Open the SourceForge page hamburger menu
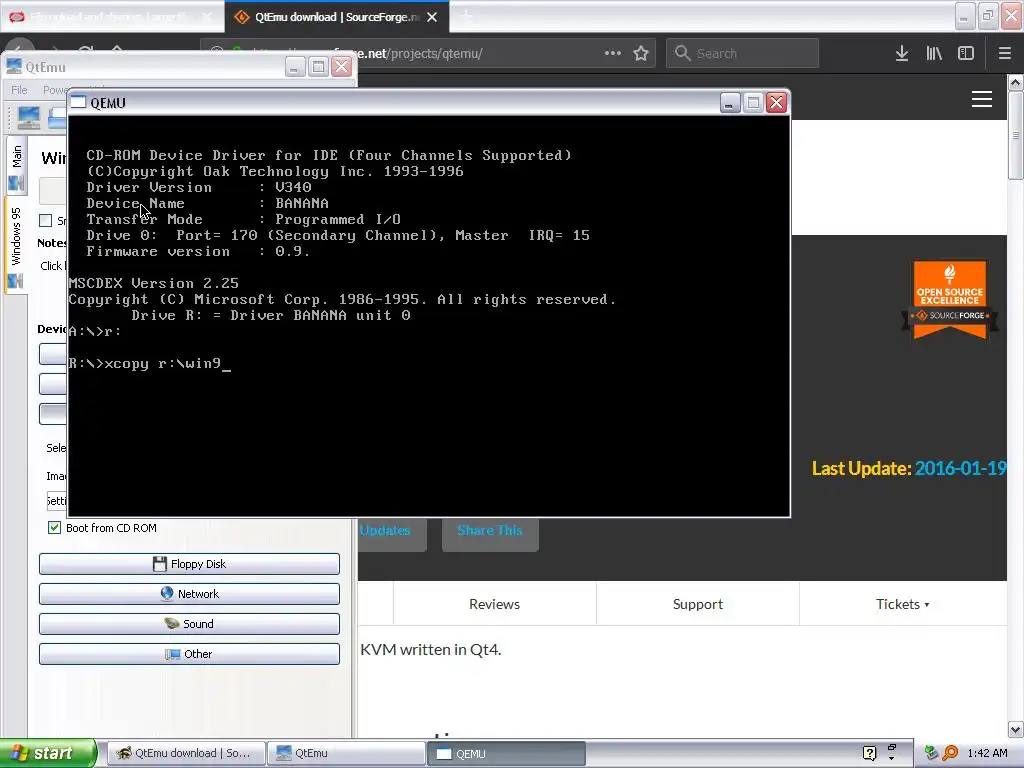The height and width of the screenshot is (768, 1024). 982,99
